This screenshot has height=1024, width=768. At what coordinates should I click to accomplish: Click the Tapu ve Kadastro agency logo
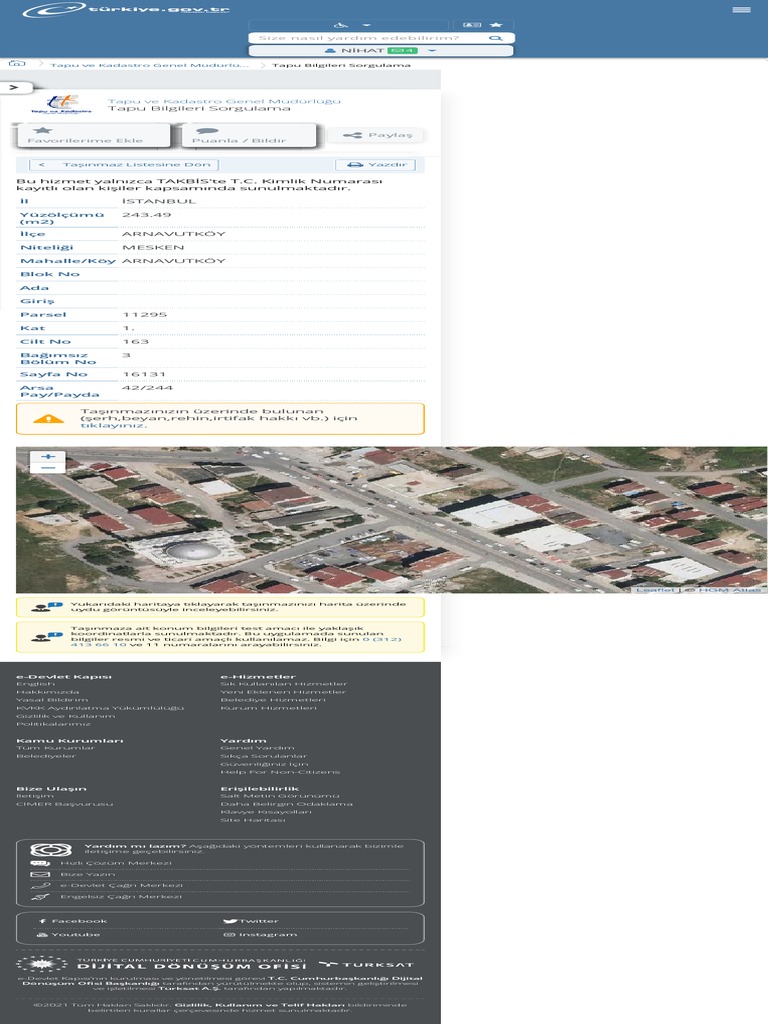tap(61, 104)
